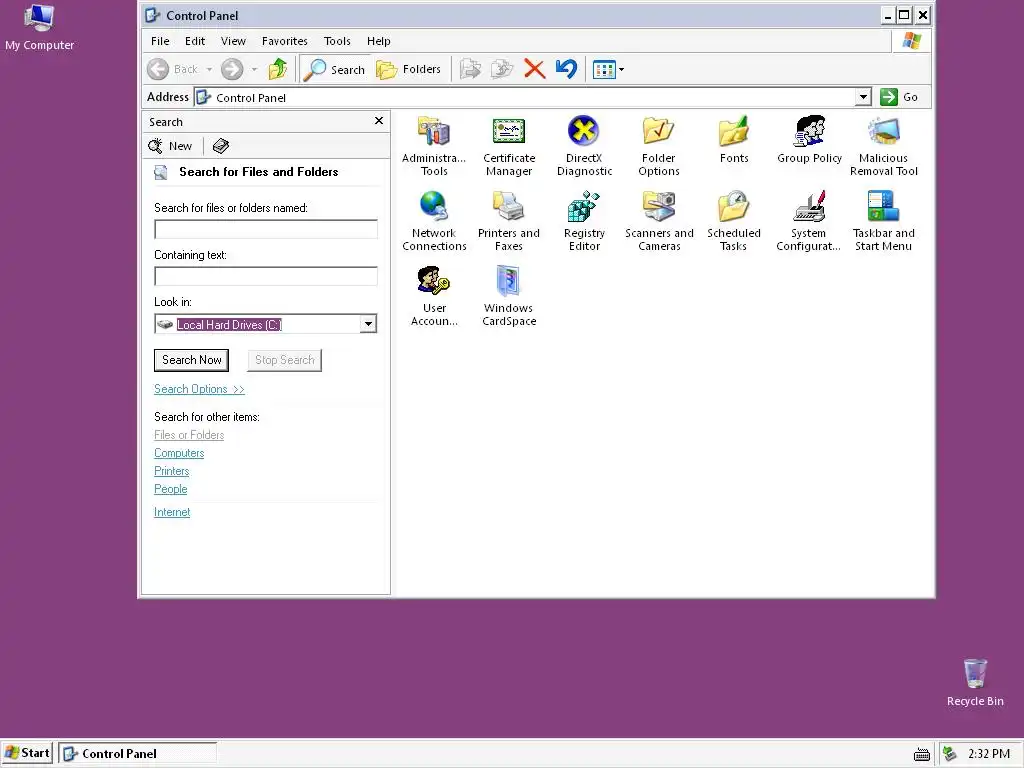Open Certificate Manager
The width and height of the screenshot is (1024, 768).
pos(509,146)
